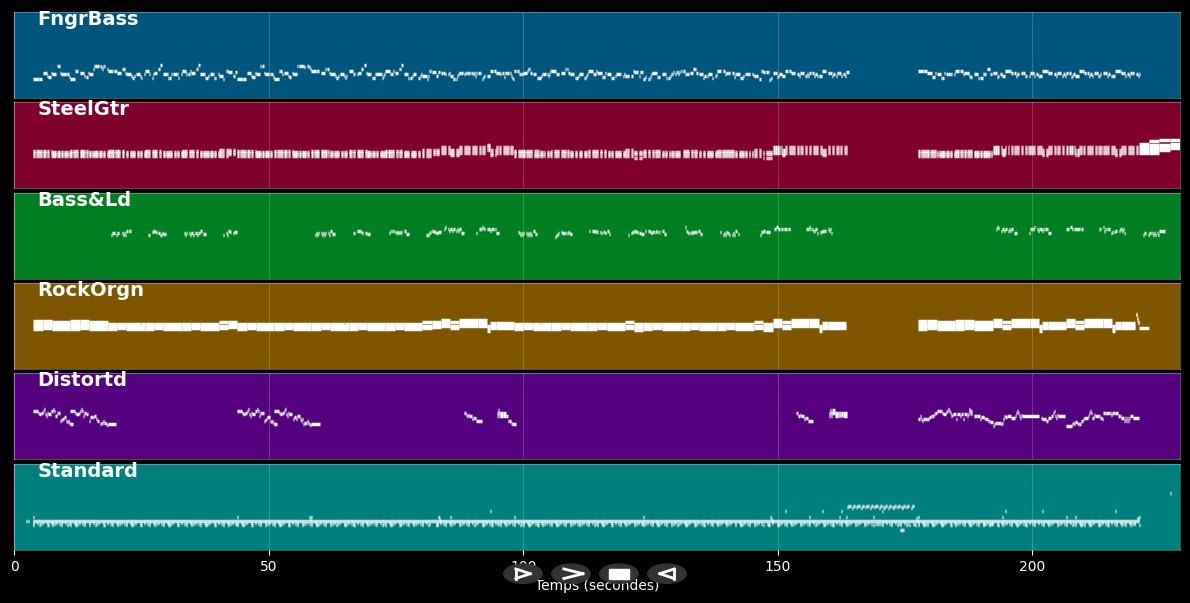Click the Bass&Ld track name
Image resolution: width=1190 pixels, height=603 pixels.
(84, 200)
